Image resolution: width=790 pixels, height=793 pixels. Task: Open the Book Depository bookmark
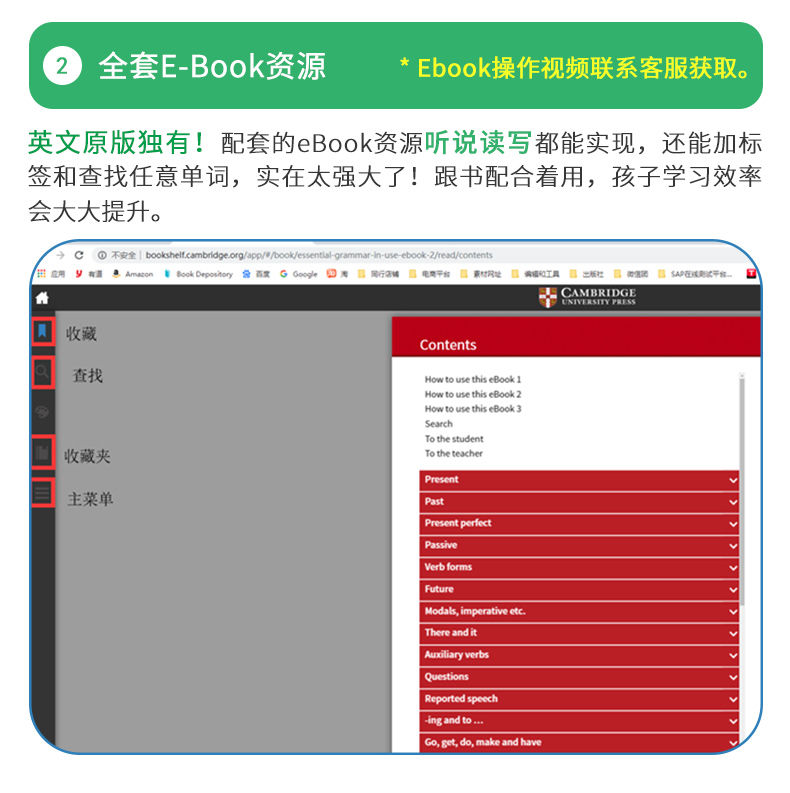click(198, 274)
